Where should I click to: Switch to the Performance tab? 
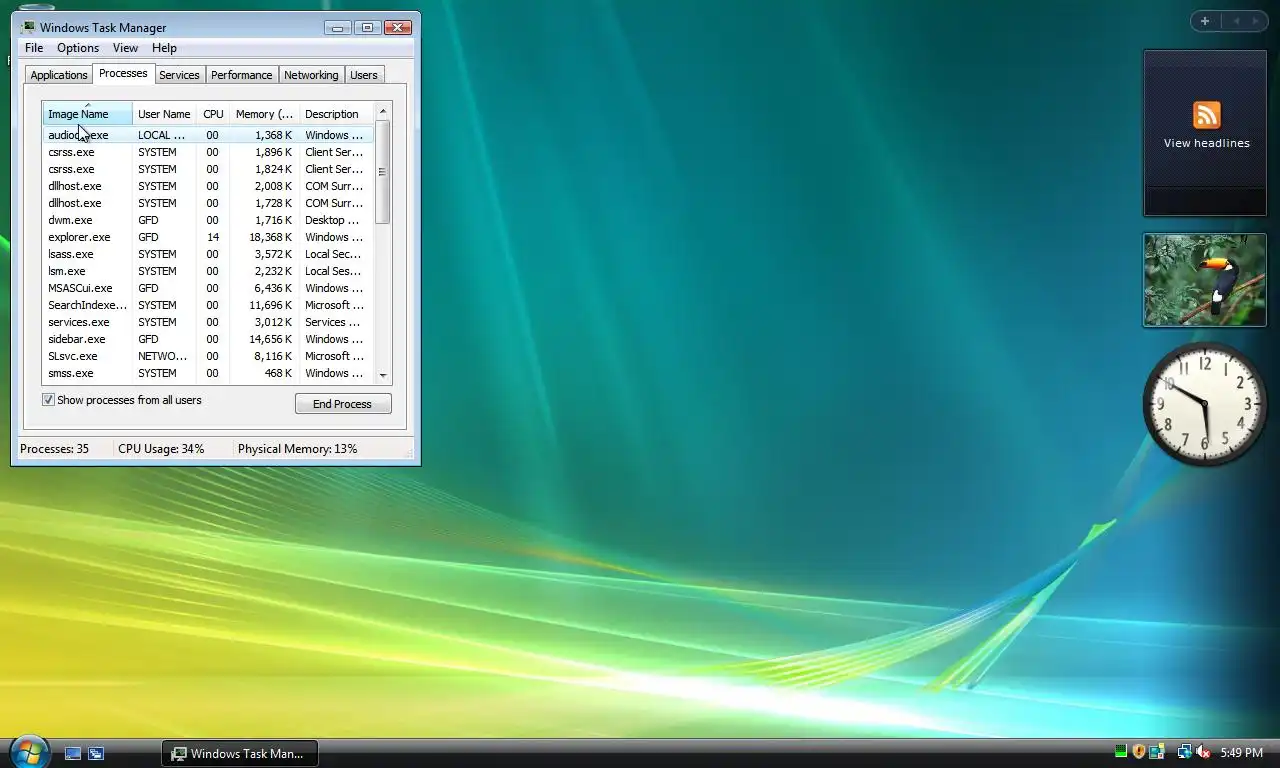(x=241, y=75)
